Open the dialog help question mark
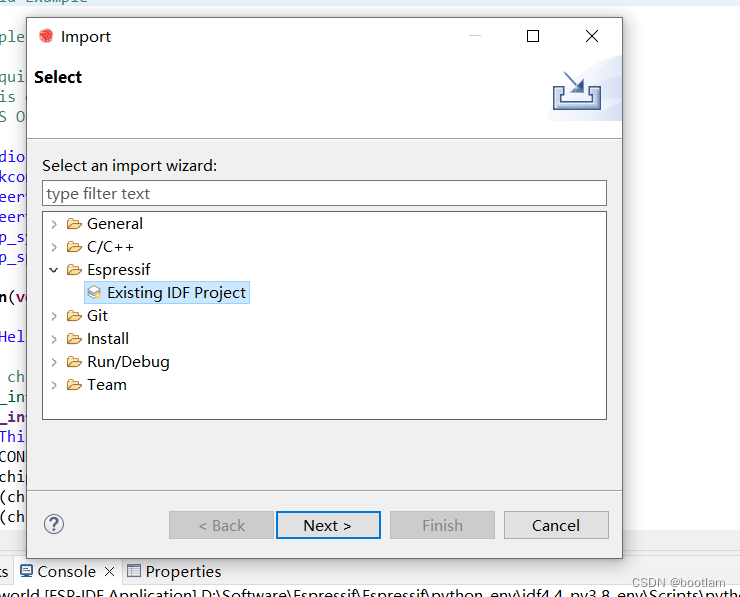 (x=54, y=524)
